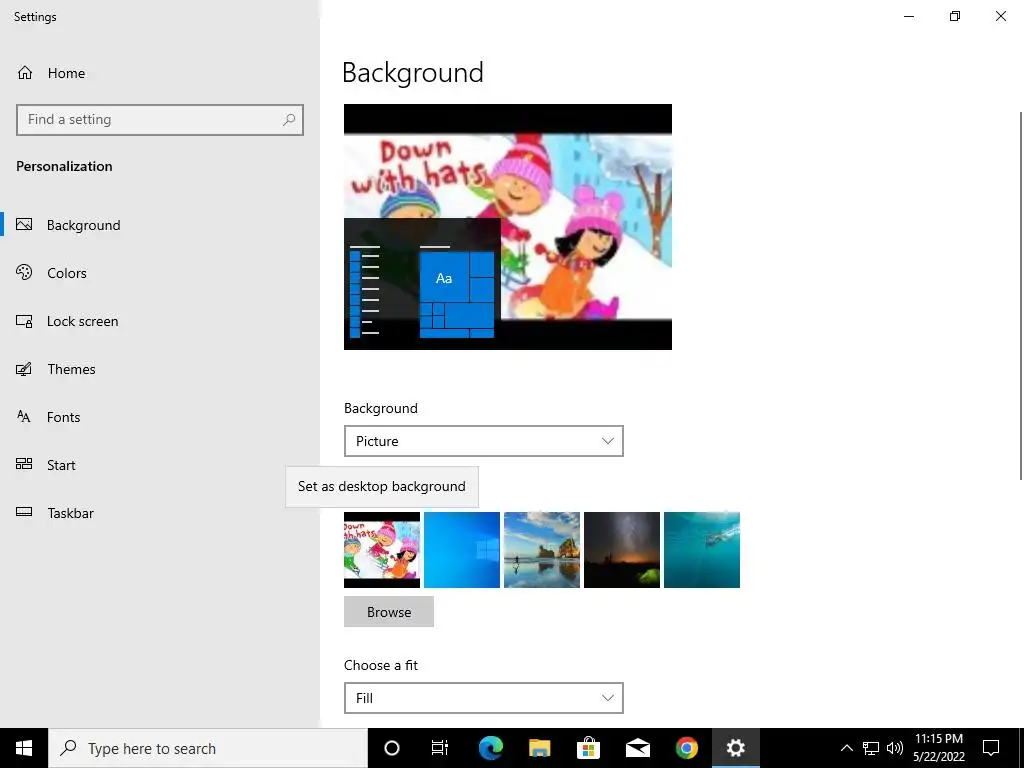
Task: Click the large desktop background preview image
Action: [508, 227]
